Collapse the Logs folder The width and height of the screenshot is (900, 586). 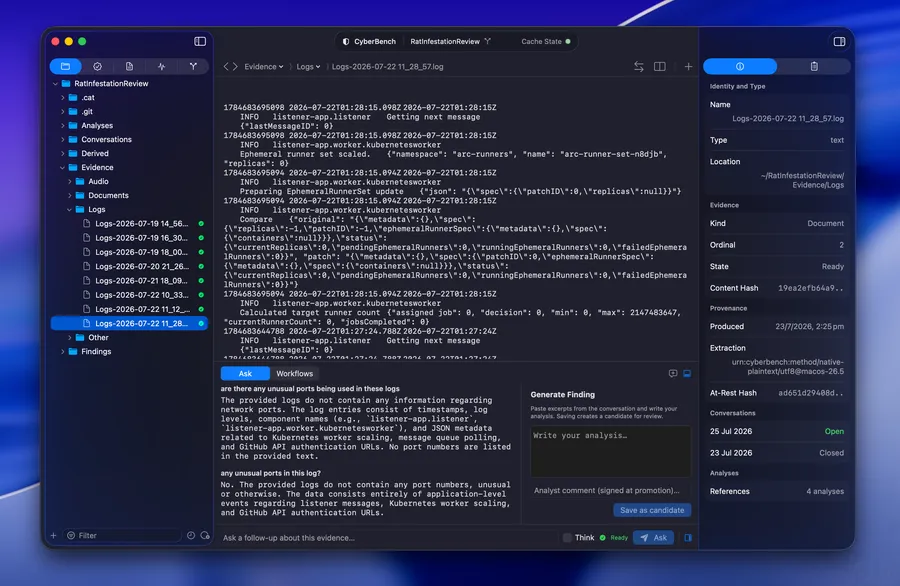[x=69, y=209]
